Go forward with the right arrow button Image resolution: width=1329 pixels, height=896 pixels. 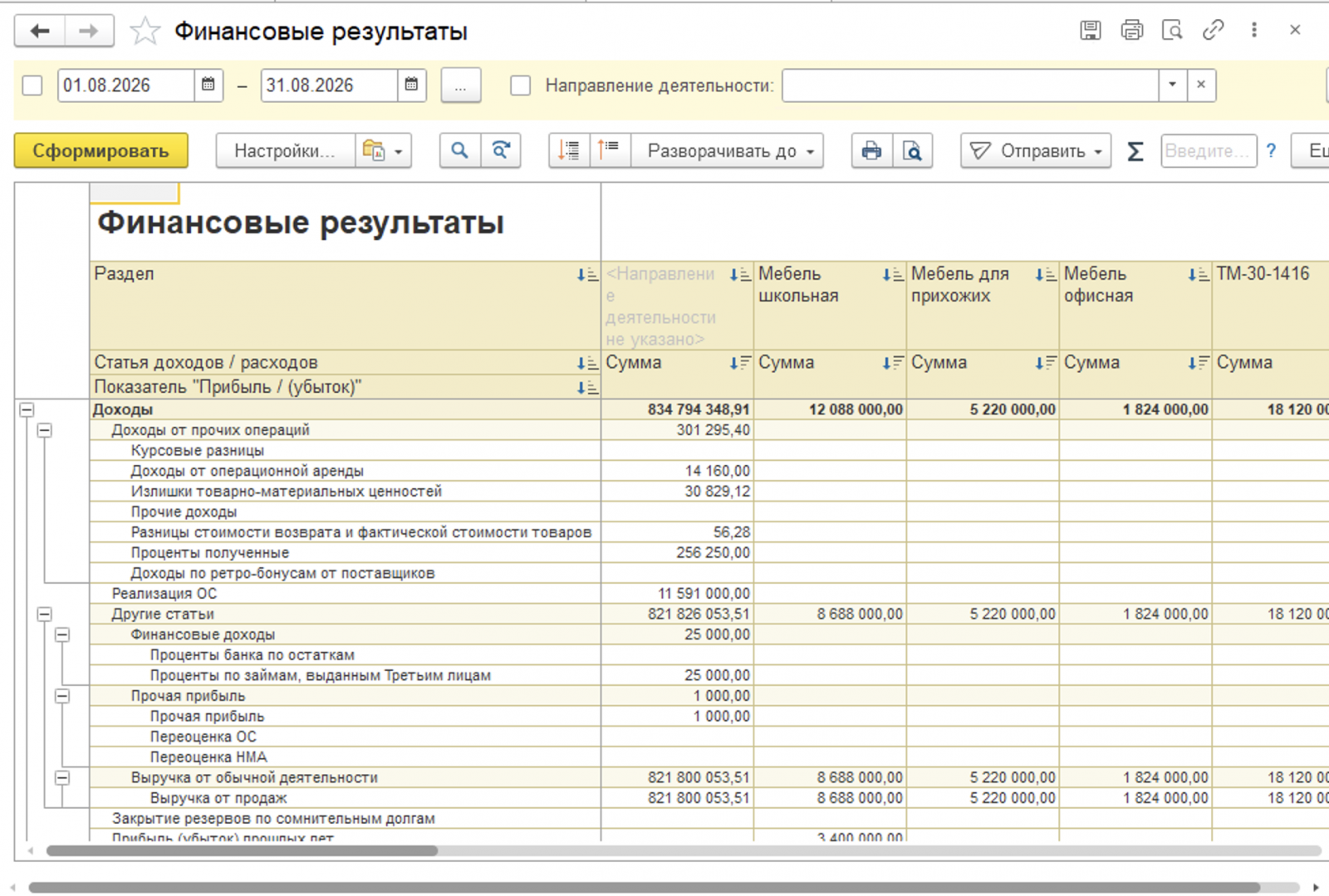89,32
